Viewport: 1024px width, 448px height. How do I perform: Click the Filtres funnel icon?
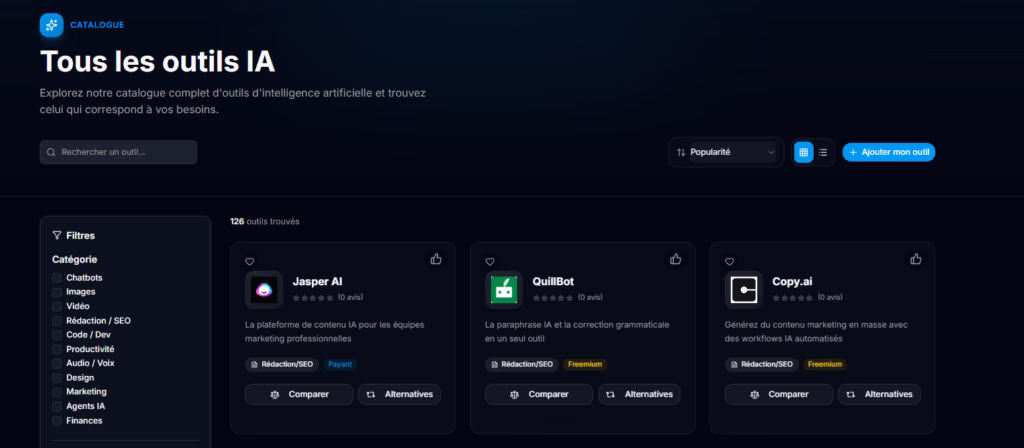[57, 235]
